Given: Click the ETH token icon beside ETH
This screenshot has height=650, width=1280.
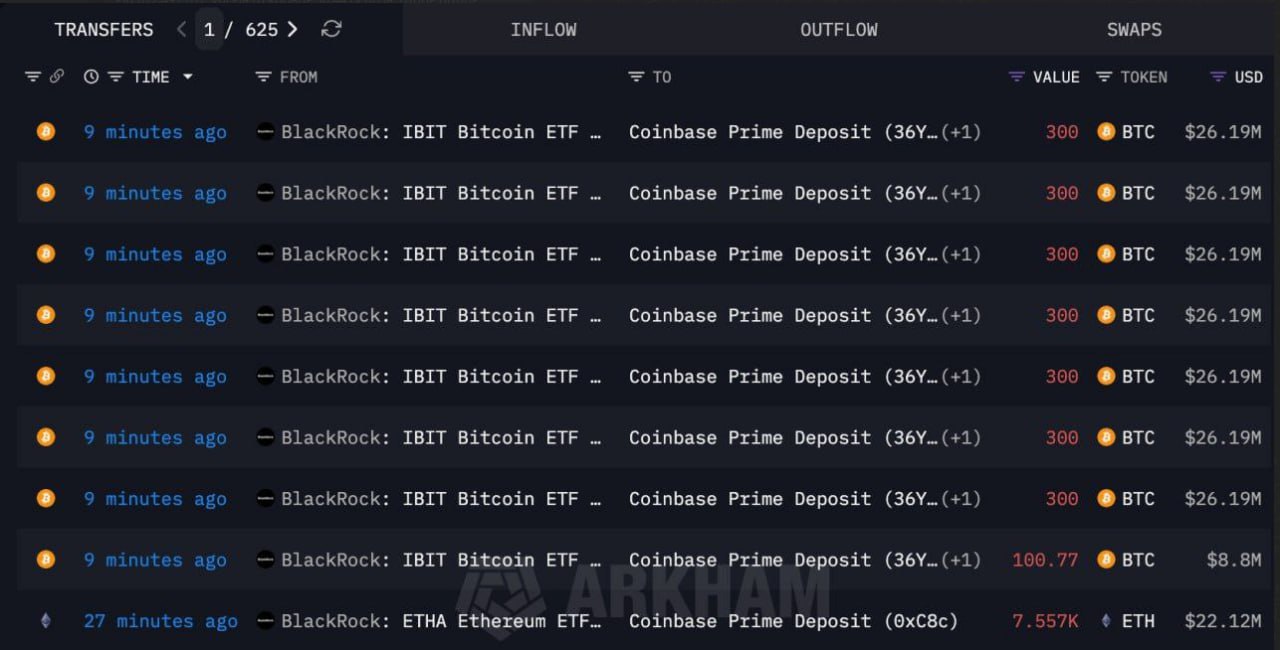Looking at the screenshot, I should coord(1105,621).
